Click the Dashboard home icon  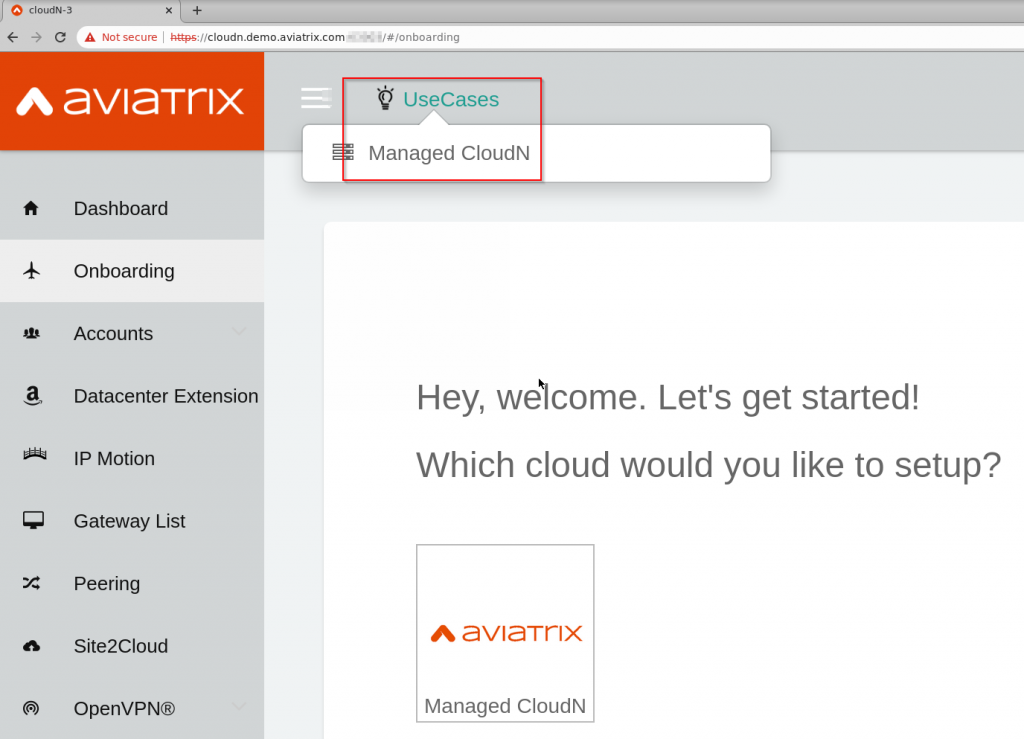pyautogui.click(x=31, y=208)
